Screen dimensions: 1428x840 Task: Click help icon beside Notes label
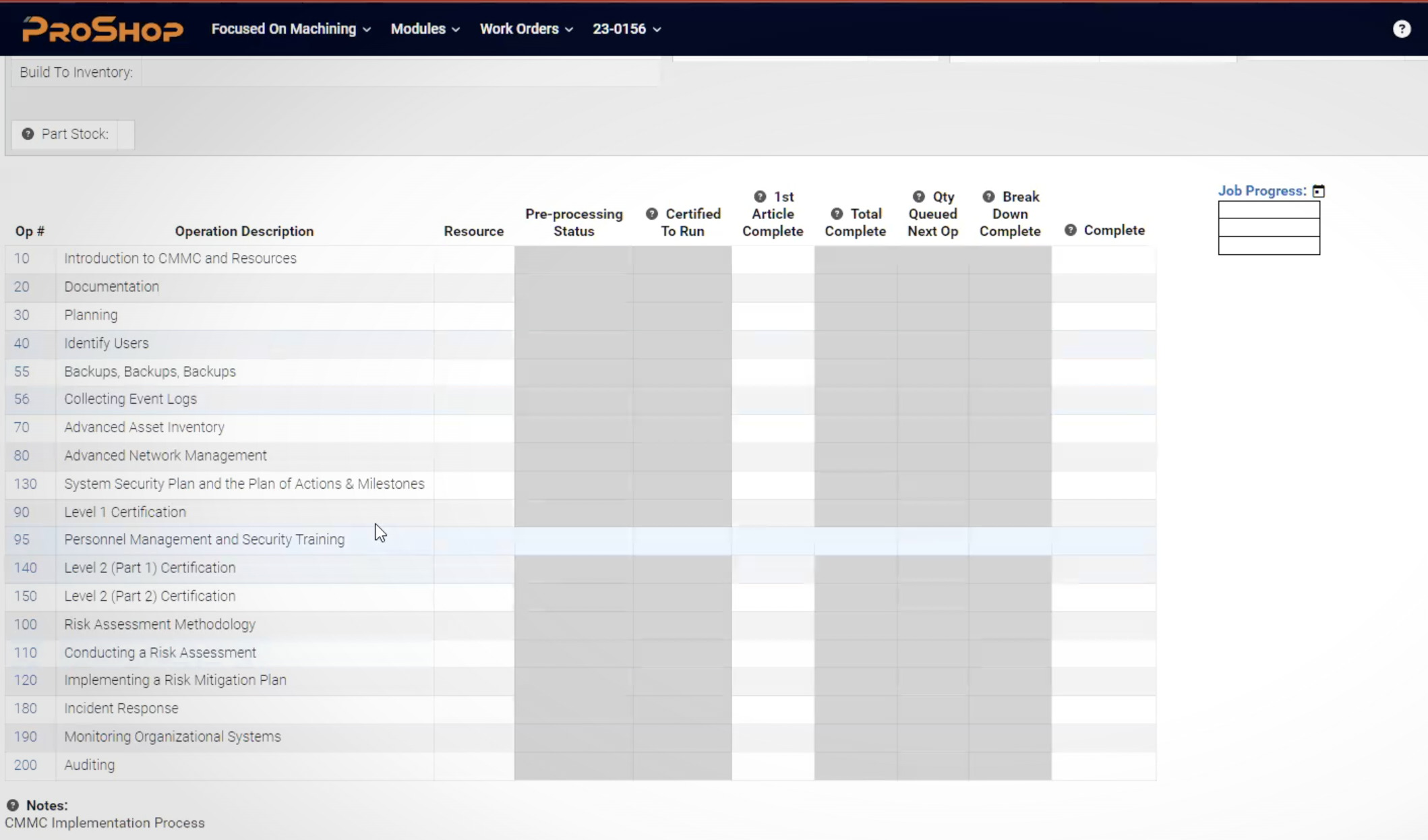[x=12, y=805]
